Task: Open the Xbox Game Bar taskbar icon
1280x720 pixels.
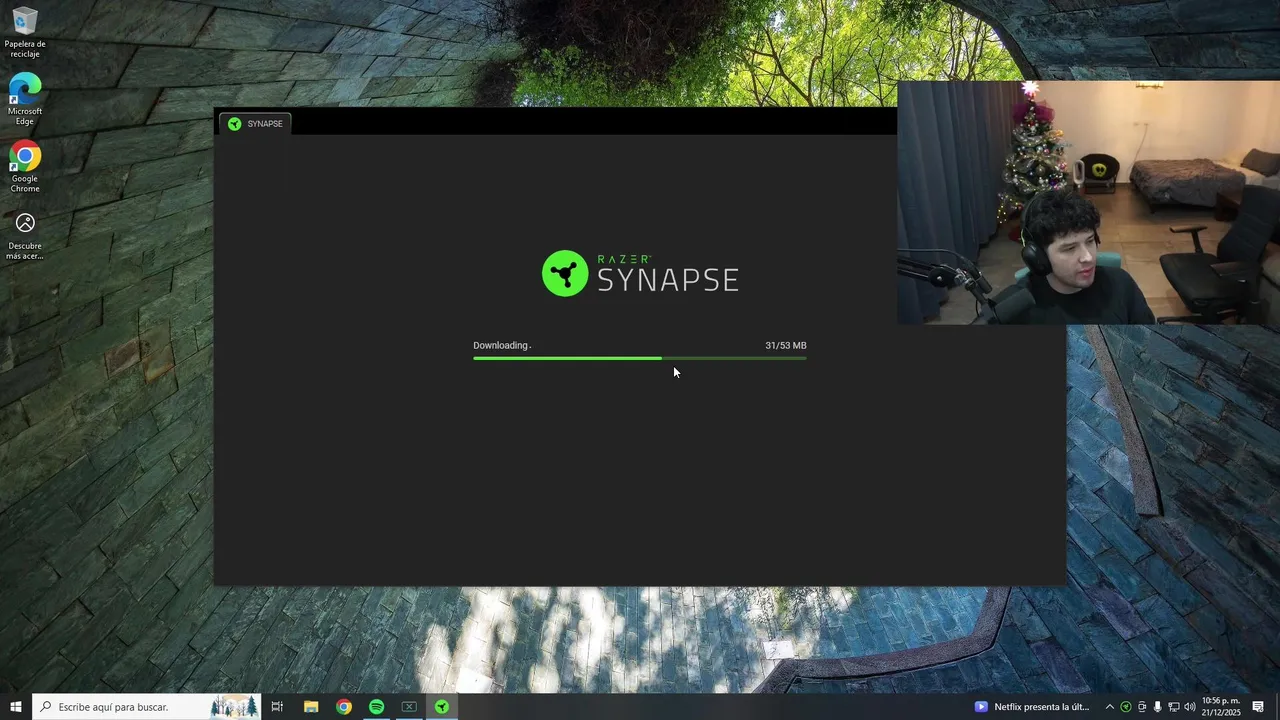Action: pos(409,707)
